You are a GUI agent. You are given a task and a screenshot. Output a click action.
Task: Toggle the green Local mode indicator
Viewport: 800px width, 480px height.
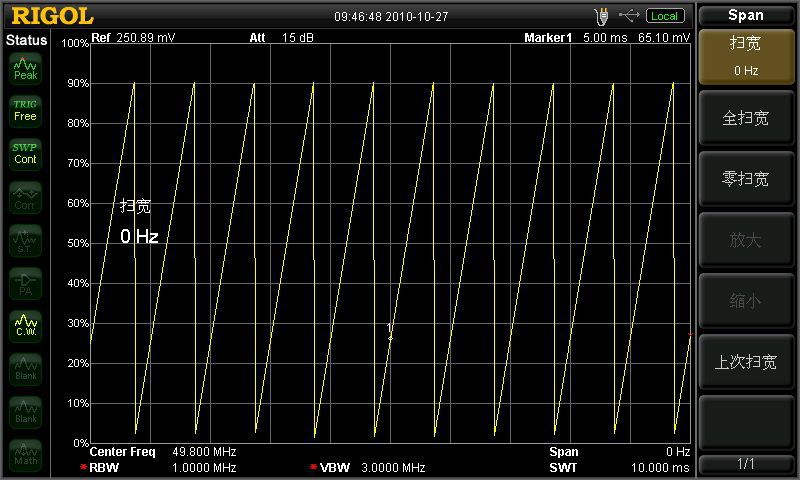pyautogui.click(x=664, y=16)
